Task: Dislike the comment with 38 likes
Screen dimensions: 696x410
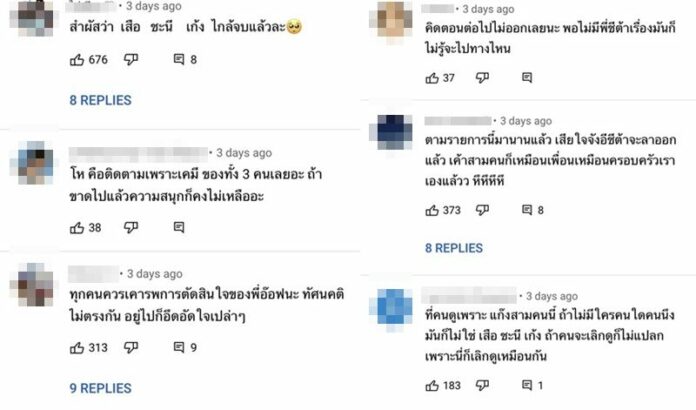Action: tap(131, 228)
